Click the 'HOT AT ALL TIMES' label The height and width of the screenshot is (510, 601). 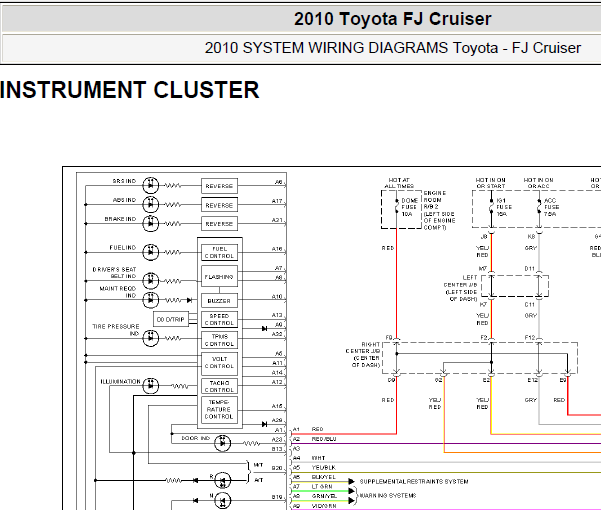pos(399,183)
